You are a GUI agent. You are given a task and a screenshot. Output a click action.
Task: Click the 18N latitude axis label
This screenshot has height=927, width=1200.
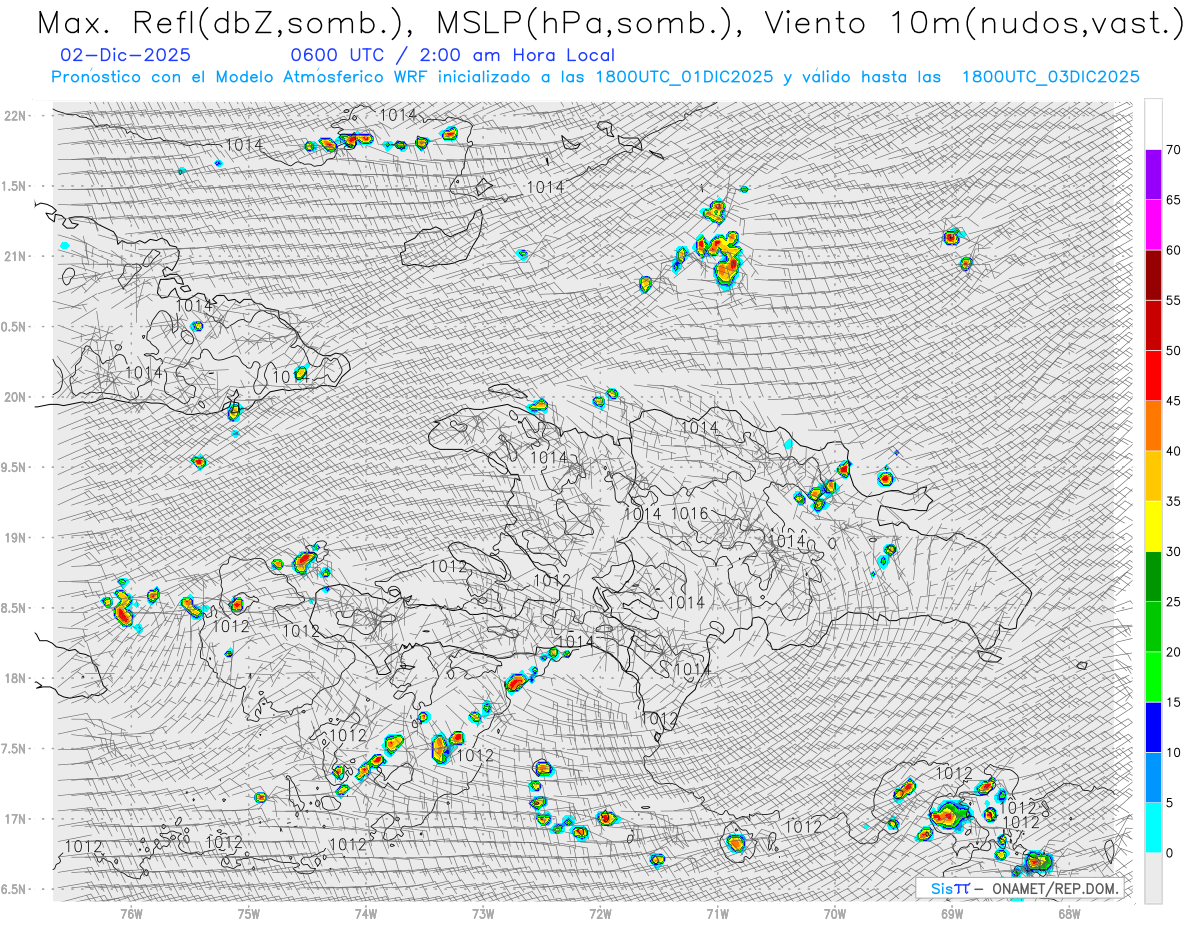[17, 678]
